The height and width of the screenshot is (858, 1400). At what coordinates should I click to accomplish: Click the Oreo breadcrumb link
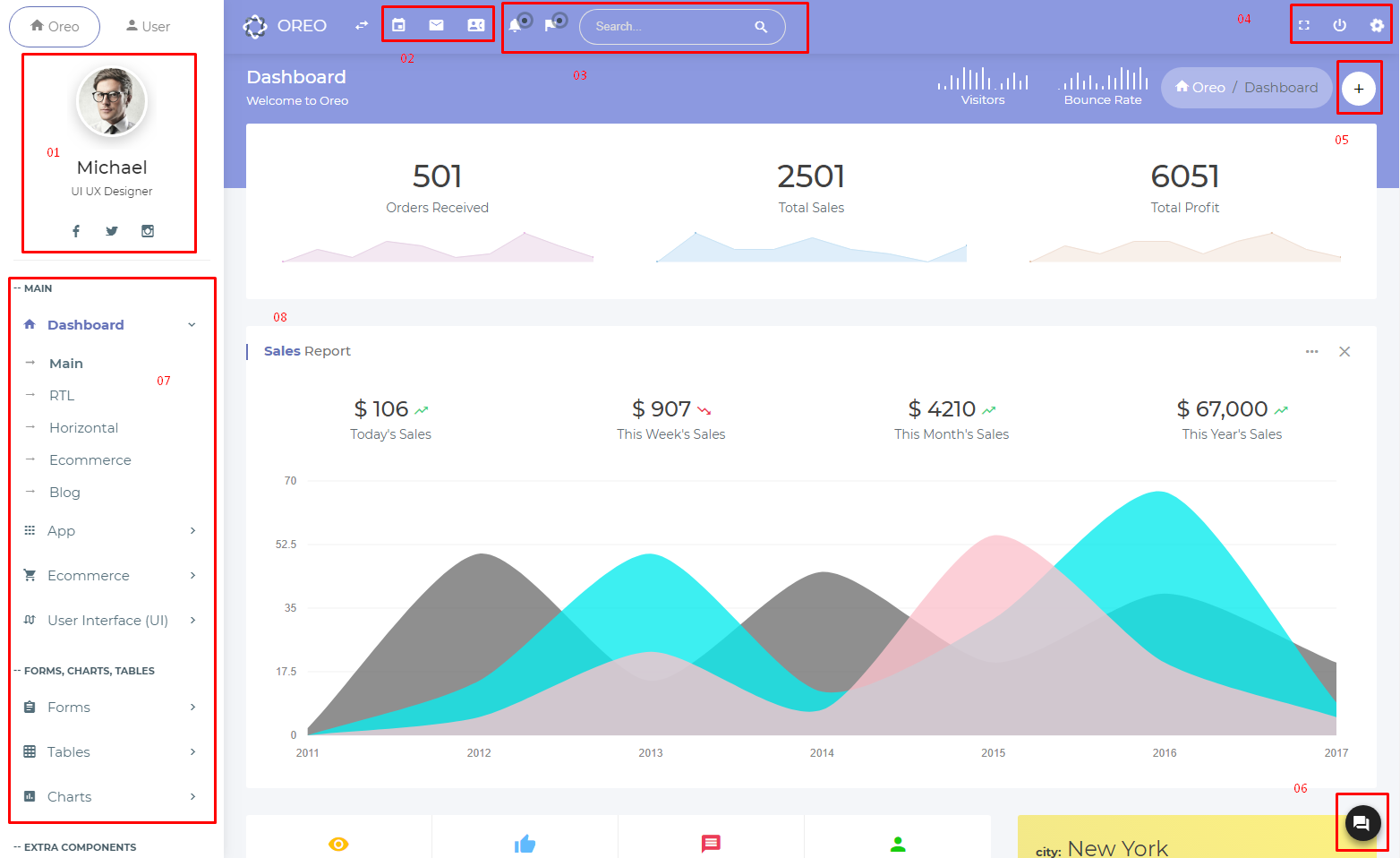coord(1200,88)
